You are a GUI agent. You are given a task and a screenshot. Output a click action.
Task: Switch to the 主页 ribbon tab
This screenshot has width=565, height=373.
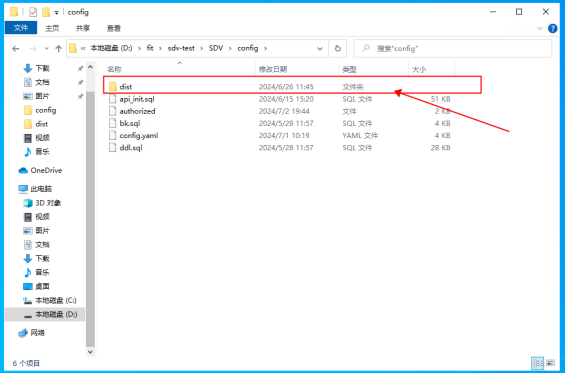(52, 28)
